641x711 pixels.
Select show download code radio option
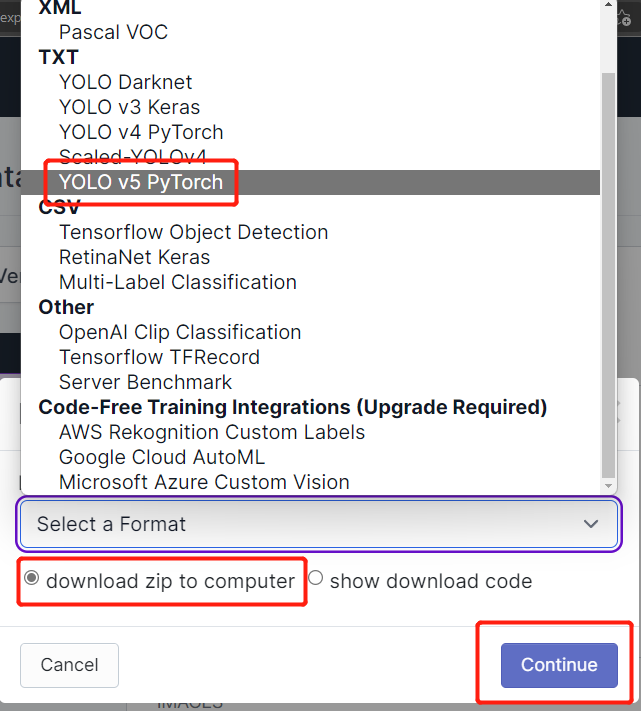click(x=316, y=580)
